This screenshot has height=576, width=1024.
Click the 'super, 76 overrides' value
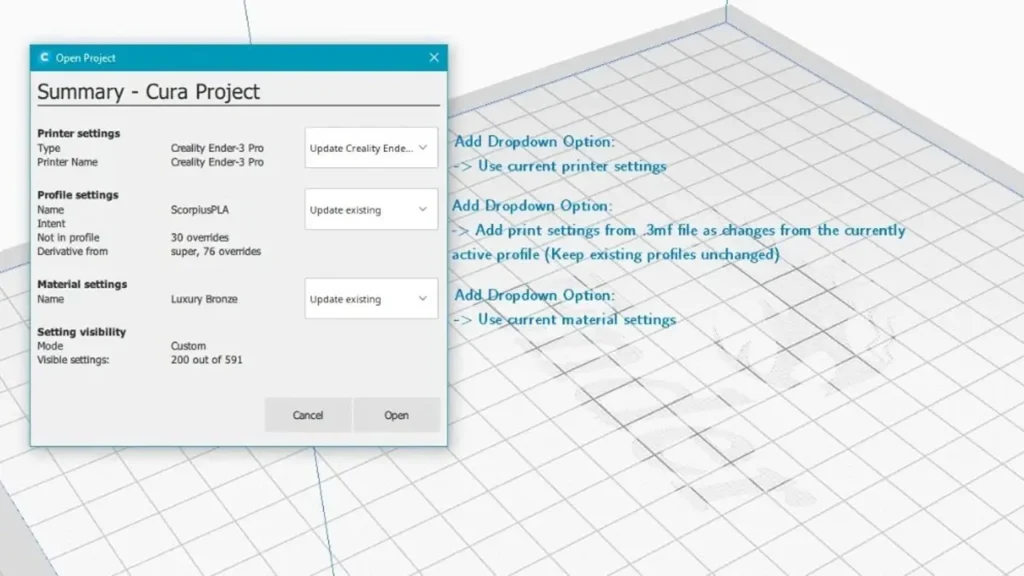pos(216,251)
